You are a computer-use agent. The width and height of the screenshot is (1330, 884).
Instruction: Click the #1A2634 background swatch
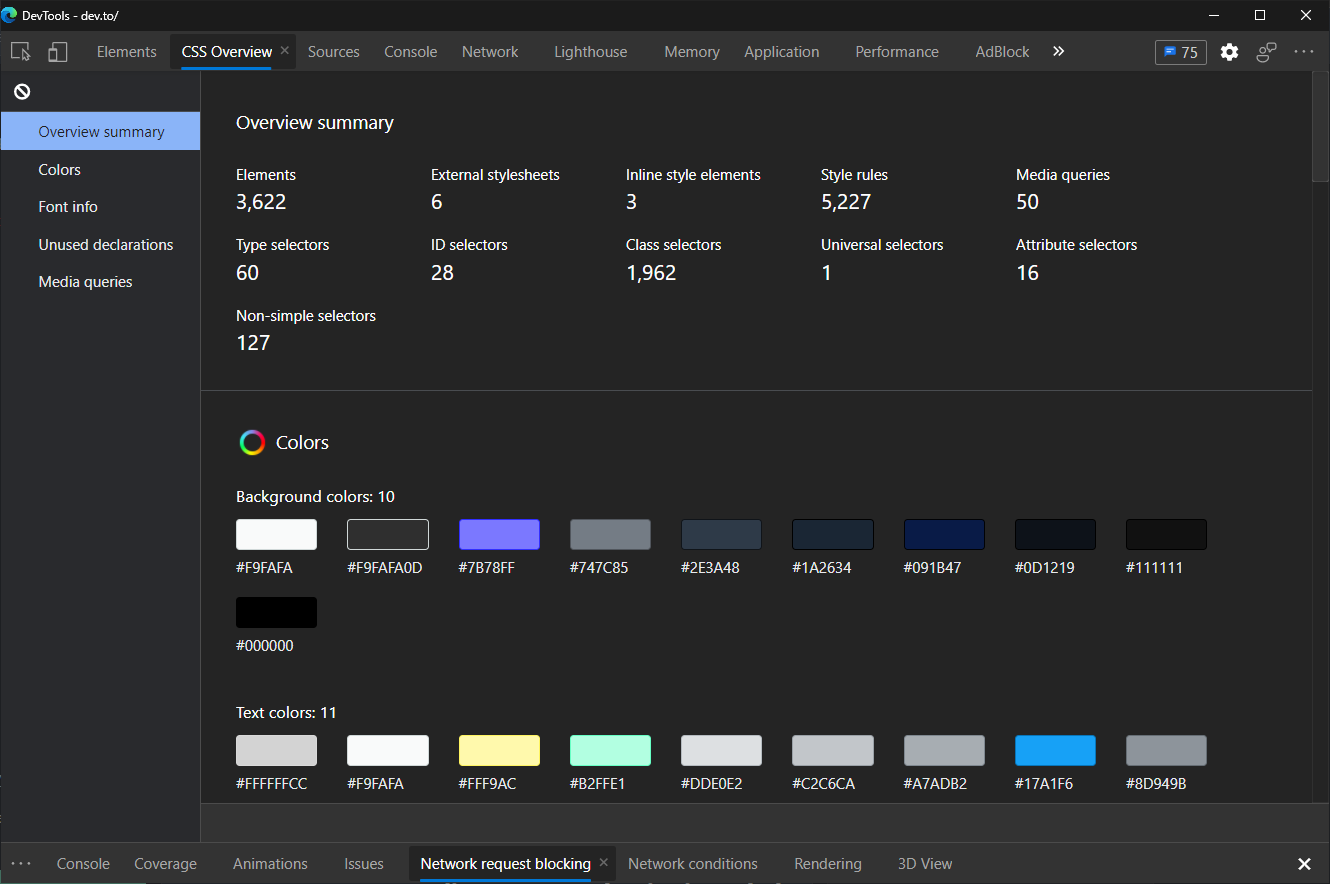833,534
